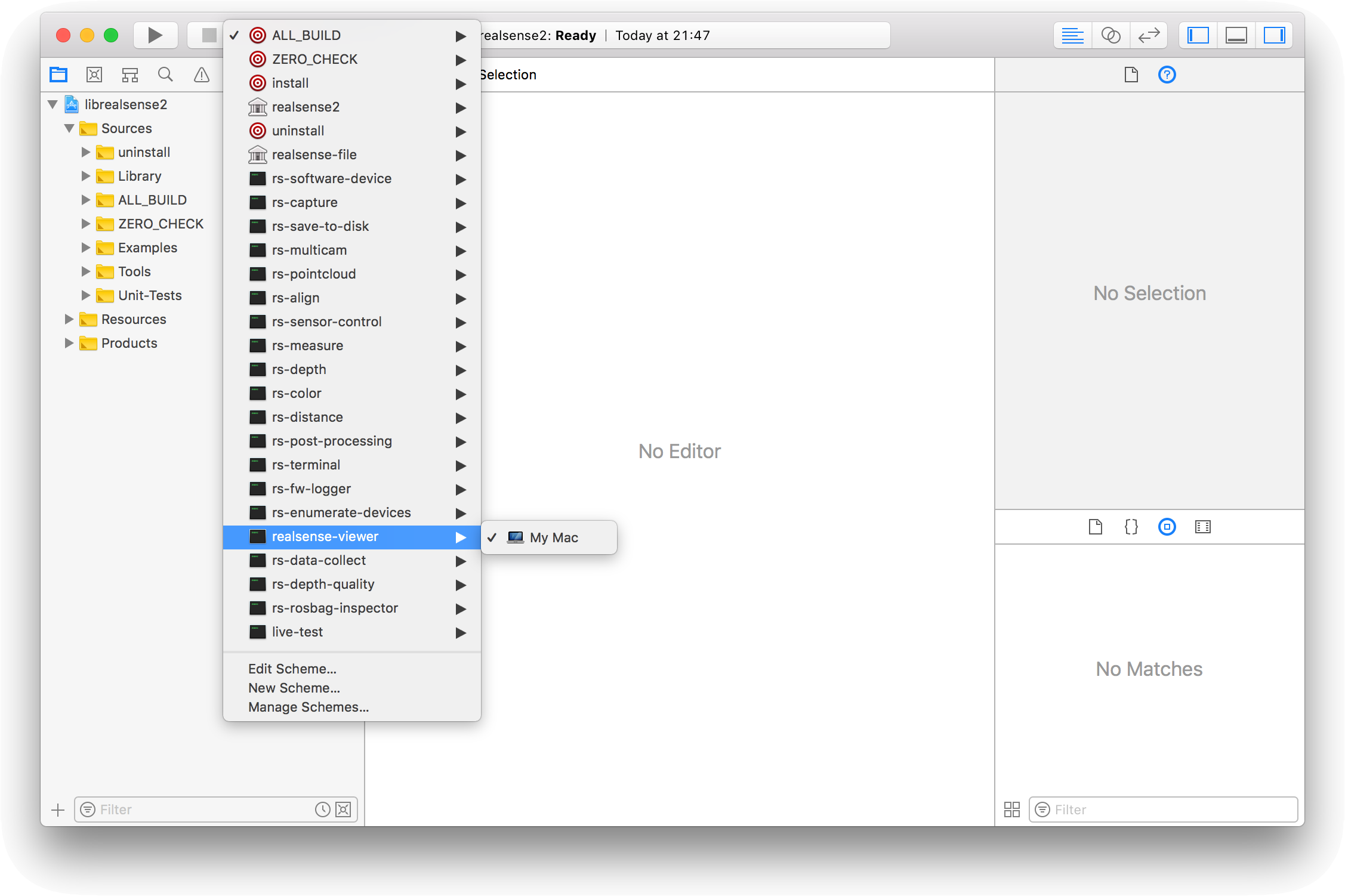
Task: Show the Quick Help inspector
Action: coord(1167,75)
